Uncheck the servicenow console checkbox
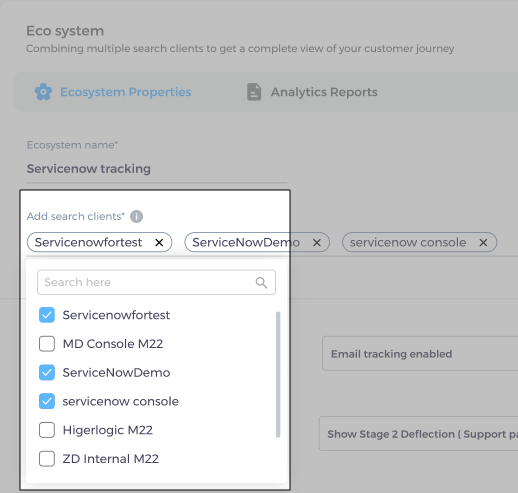 [47, 401]
